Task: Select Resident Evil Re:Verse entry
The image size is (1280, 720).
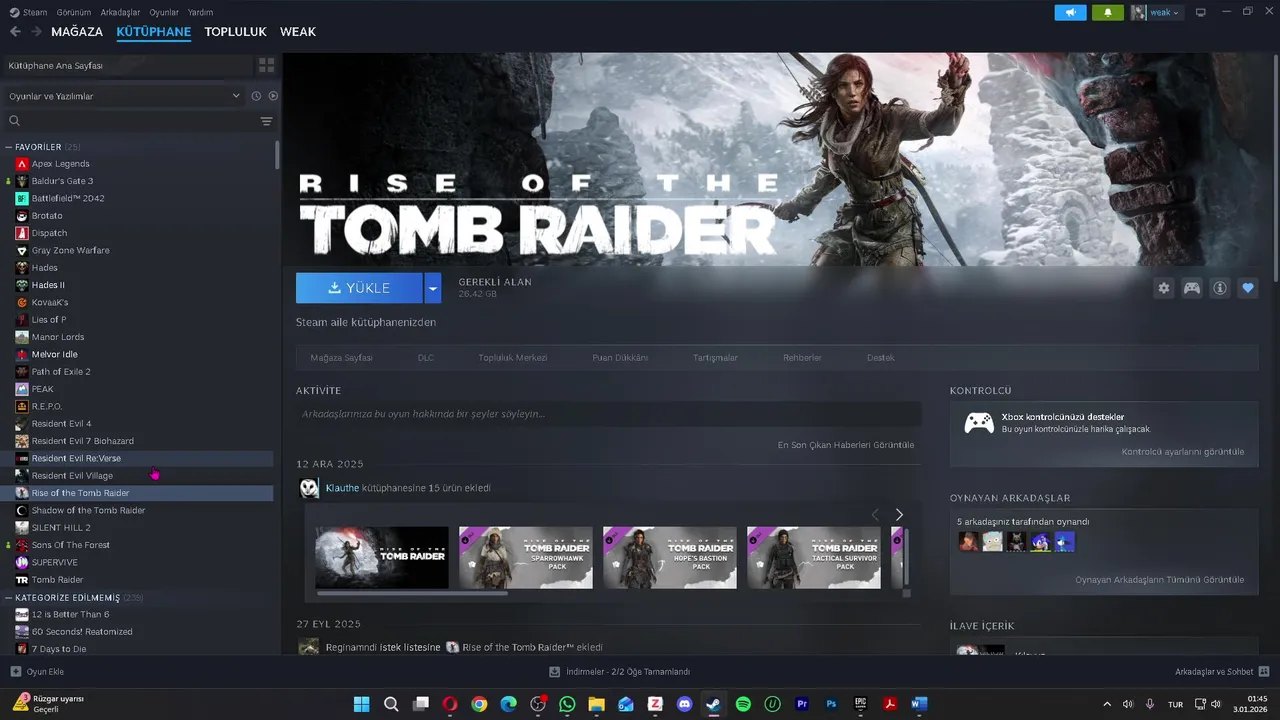Action: tap(76, 458)
